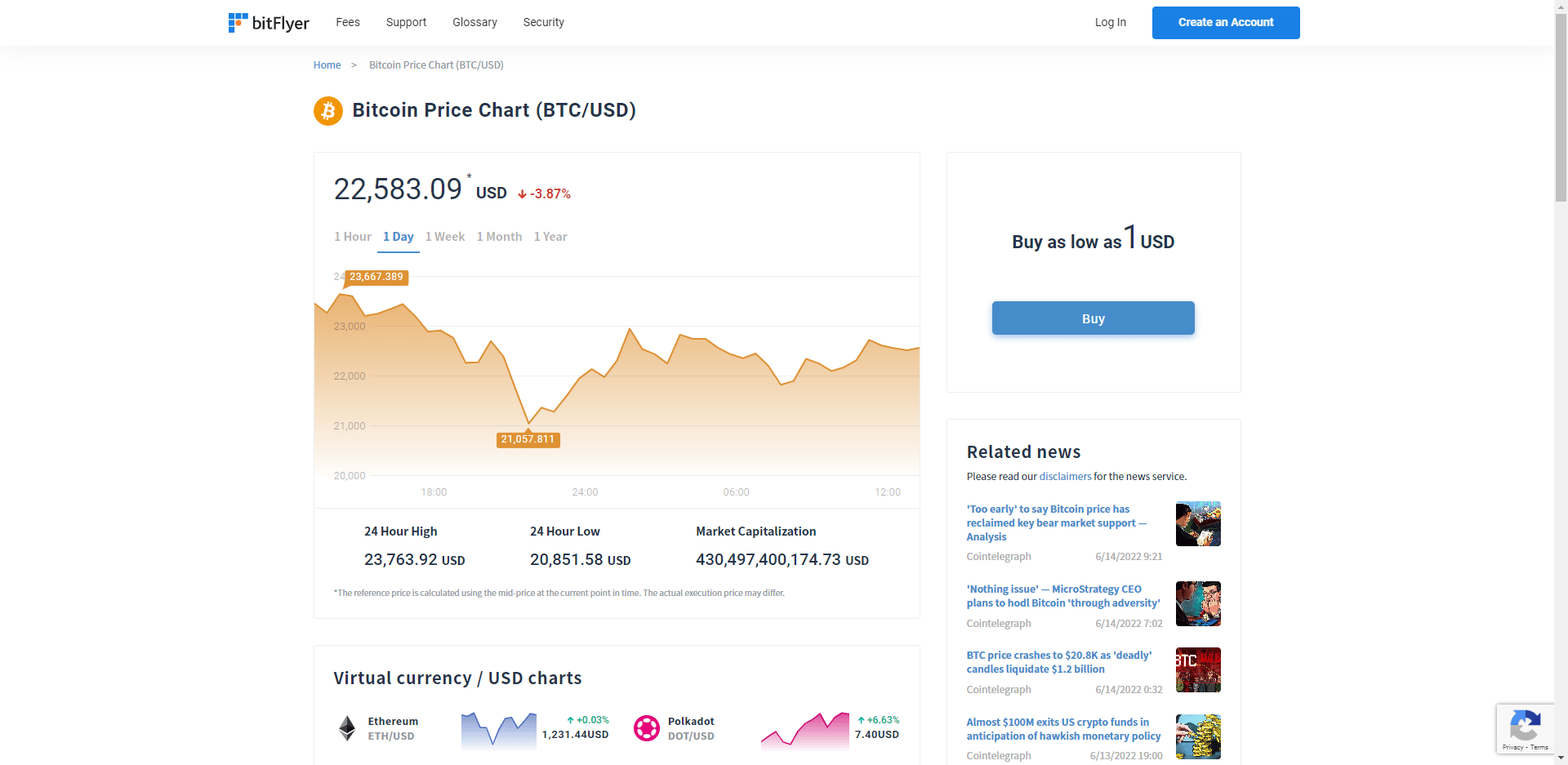Image resolution: width=1568 pixels, height=765 pixels.
Task: Click the Polkadot token icon
Action: 647,727
